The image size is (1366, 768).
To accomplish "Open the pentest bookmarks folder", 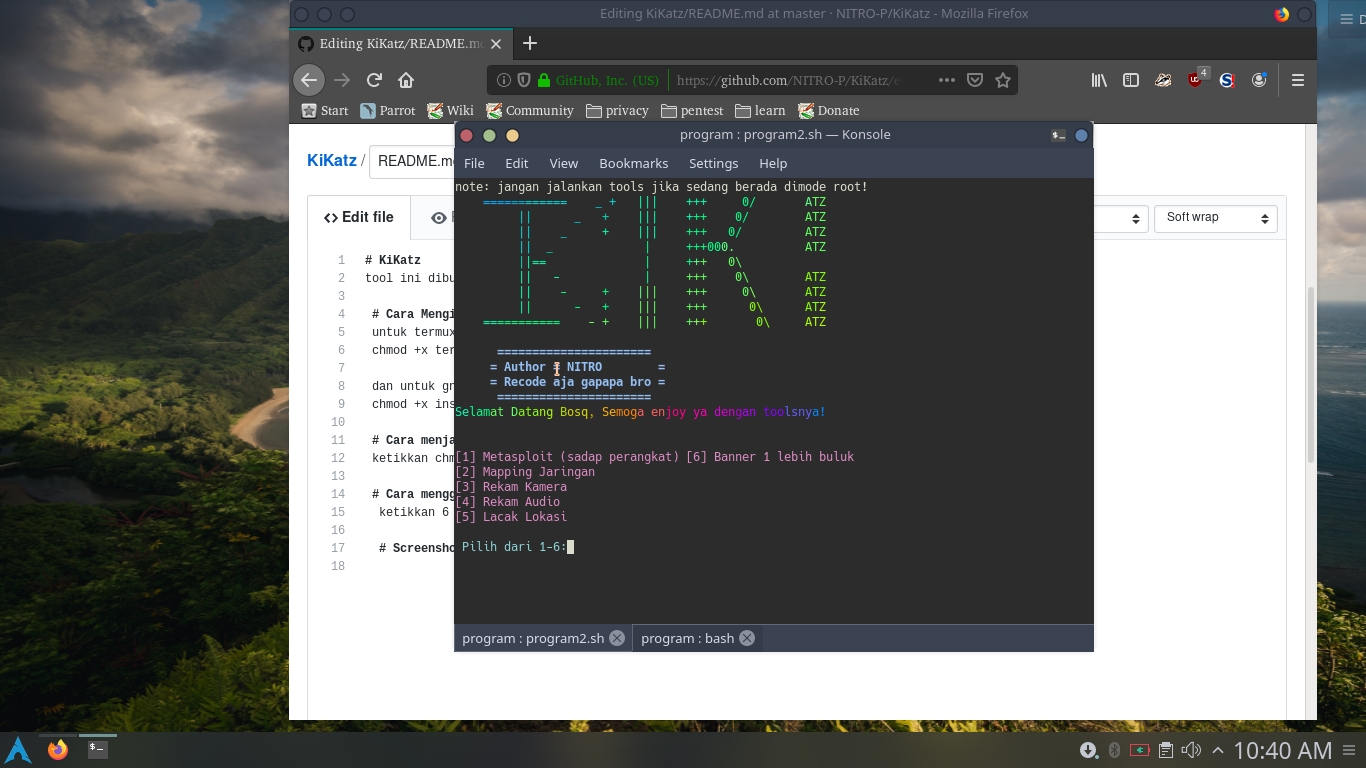I will pyautogui.click(x=691, y=110).
